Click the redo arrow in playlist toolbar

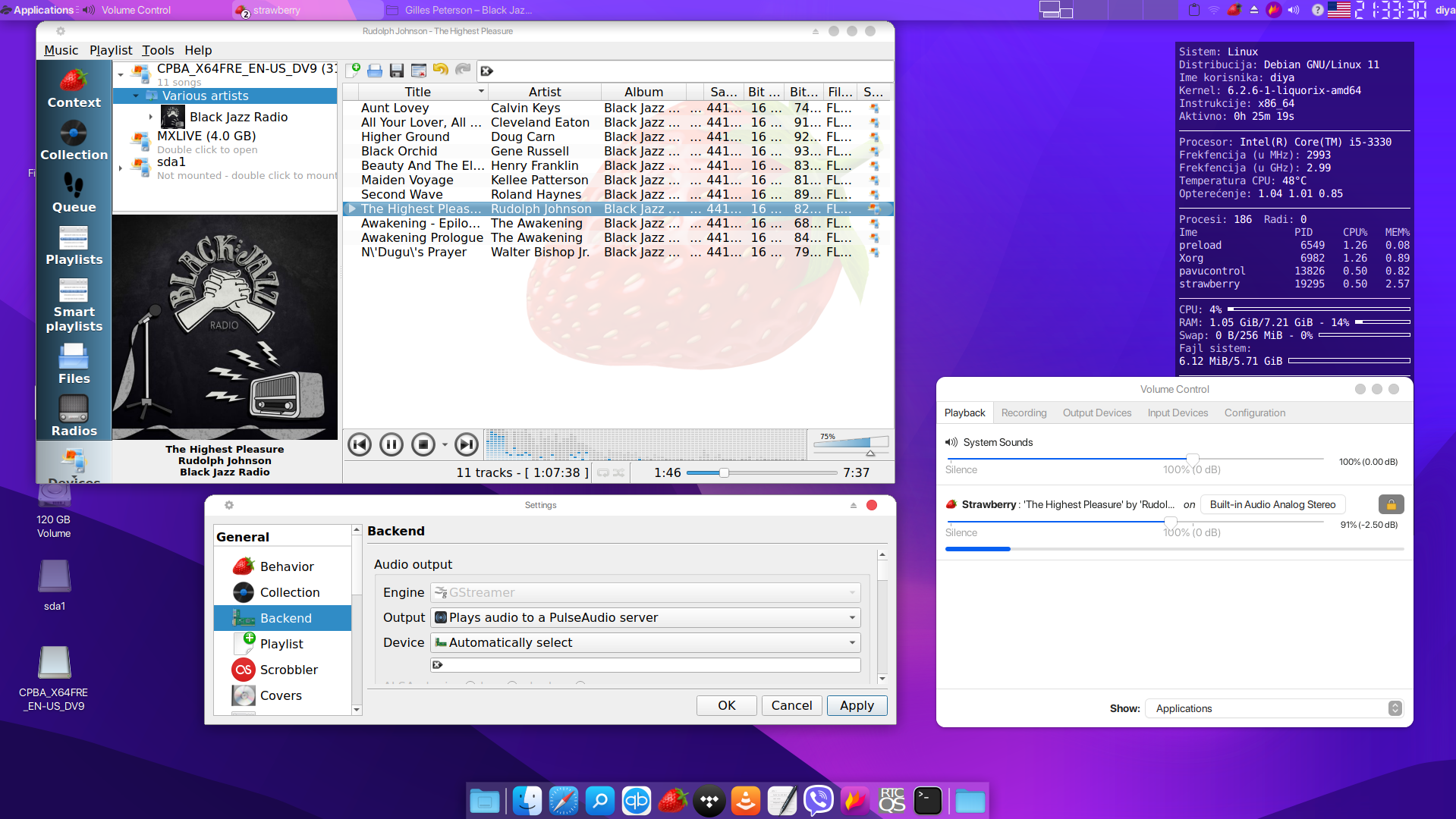462,70
